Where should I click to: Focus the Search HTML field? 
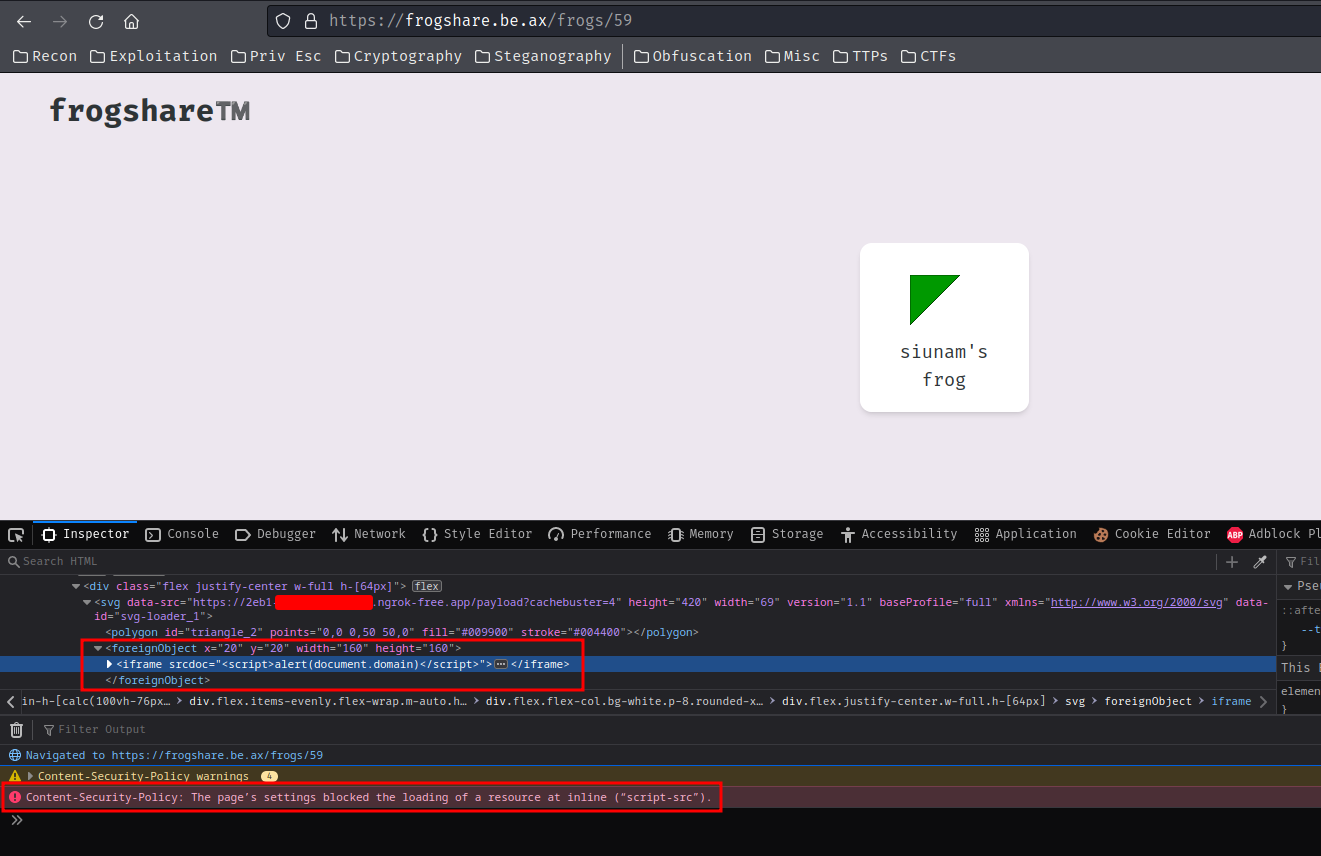pos(610,561)
